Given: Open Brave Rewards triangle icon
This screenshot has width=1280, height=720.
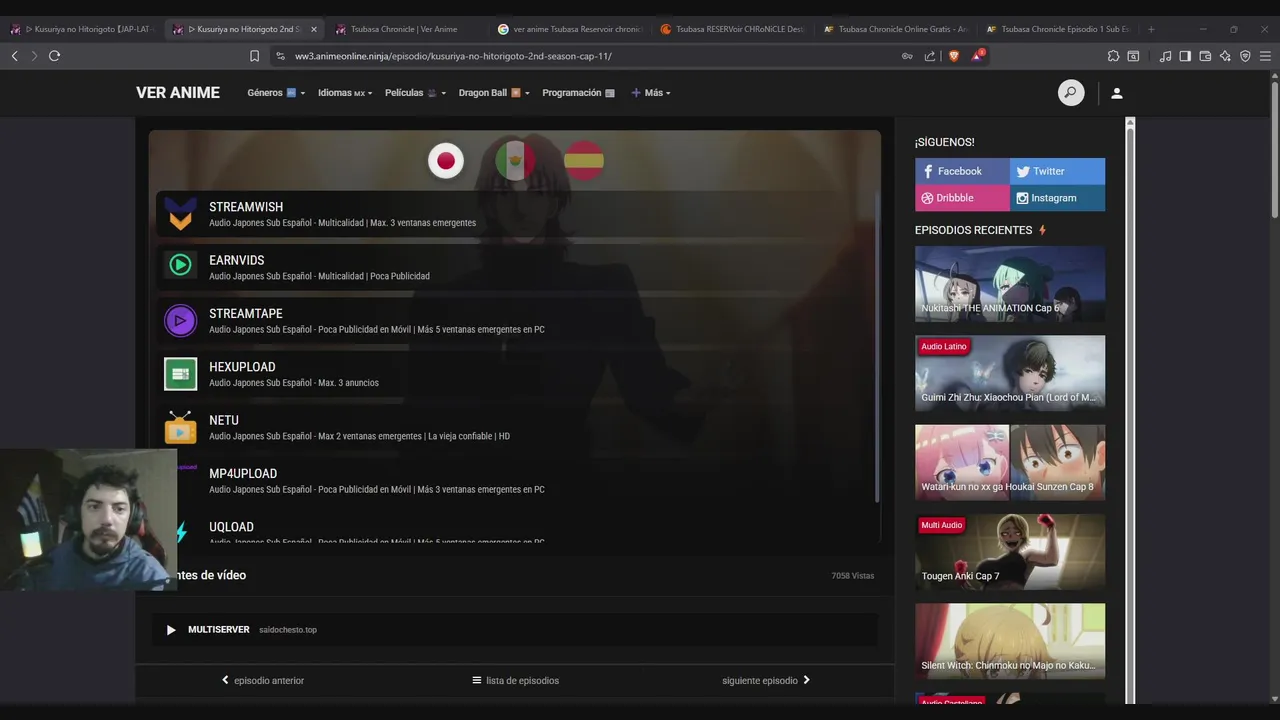Looking at the screenshot, I should point(977,56).
